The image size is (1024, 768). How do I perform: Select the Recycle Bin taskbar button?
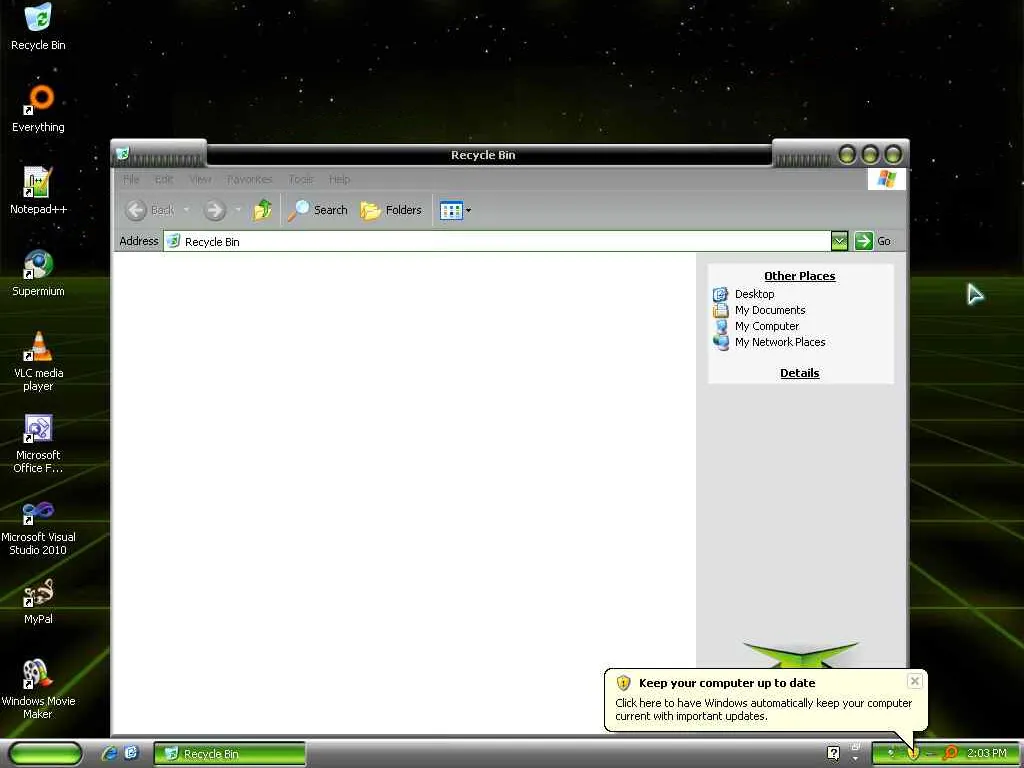click(x=230, y=754)
